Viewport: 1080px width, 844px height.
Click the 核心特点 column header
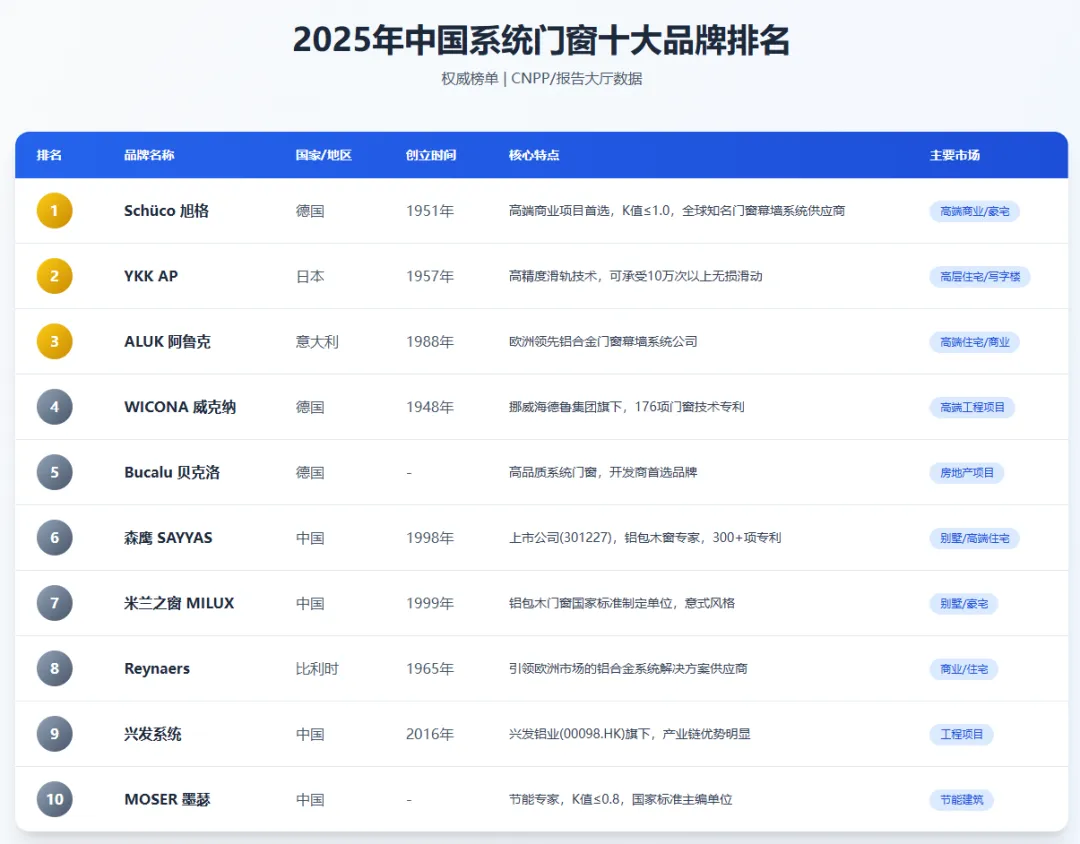pos(534,156)
